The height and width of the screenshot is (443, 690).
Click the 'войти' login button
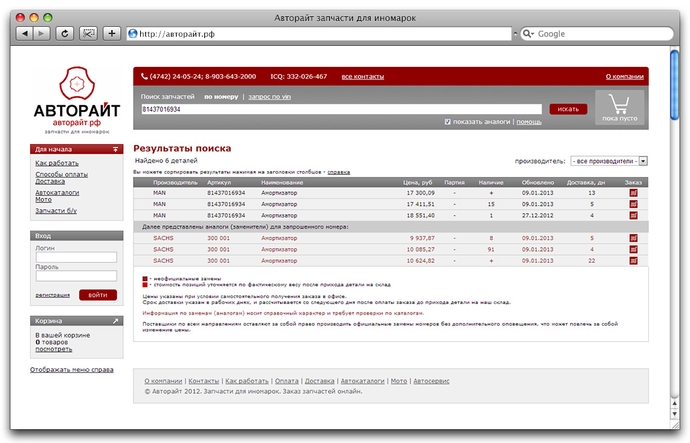98,295
